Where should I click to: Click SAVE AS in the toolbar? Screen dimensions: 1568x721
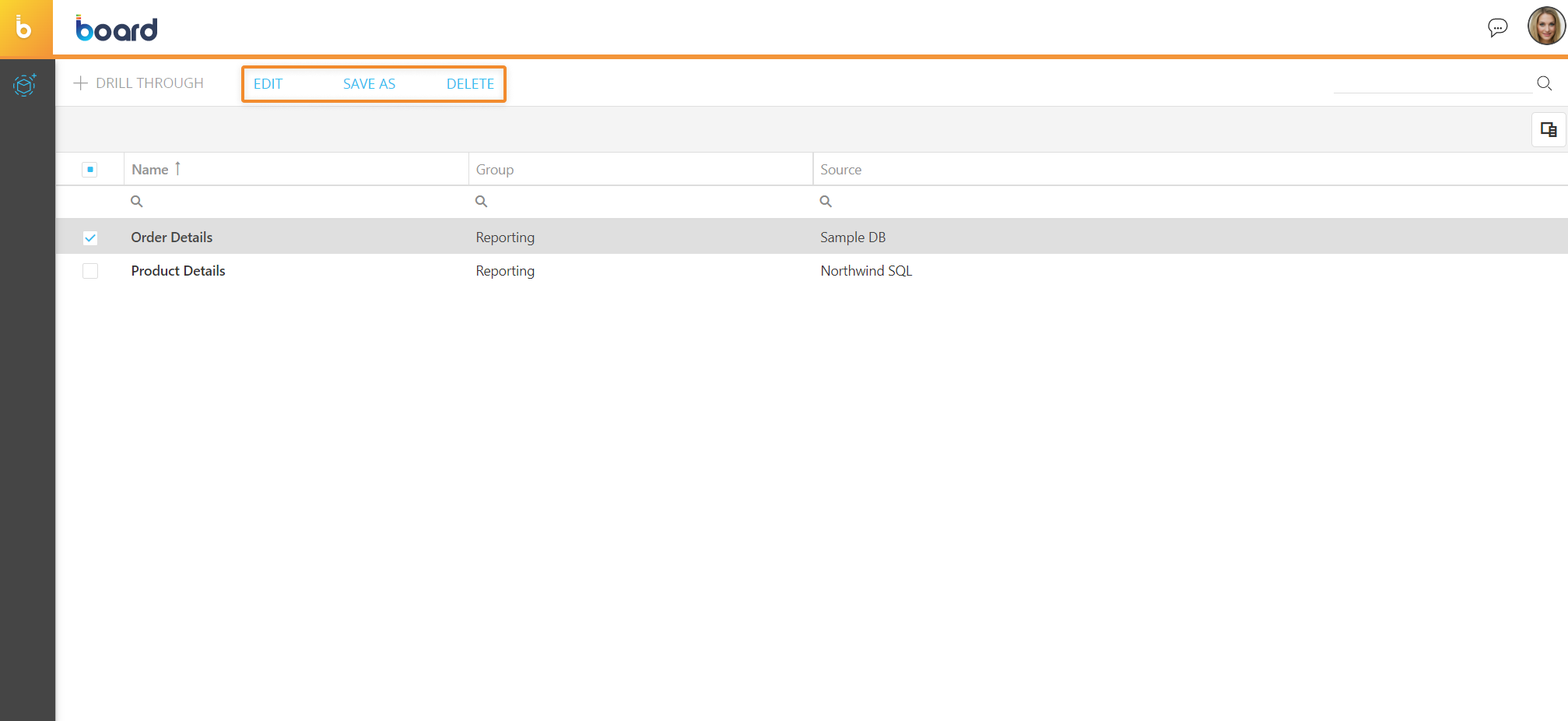[369, 84]
